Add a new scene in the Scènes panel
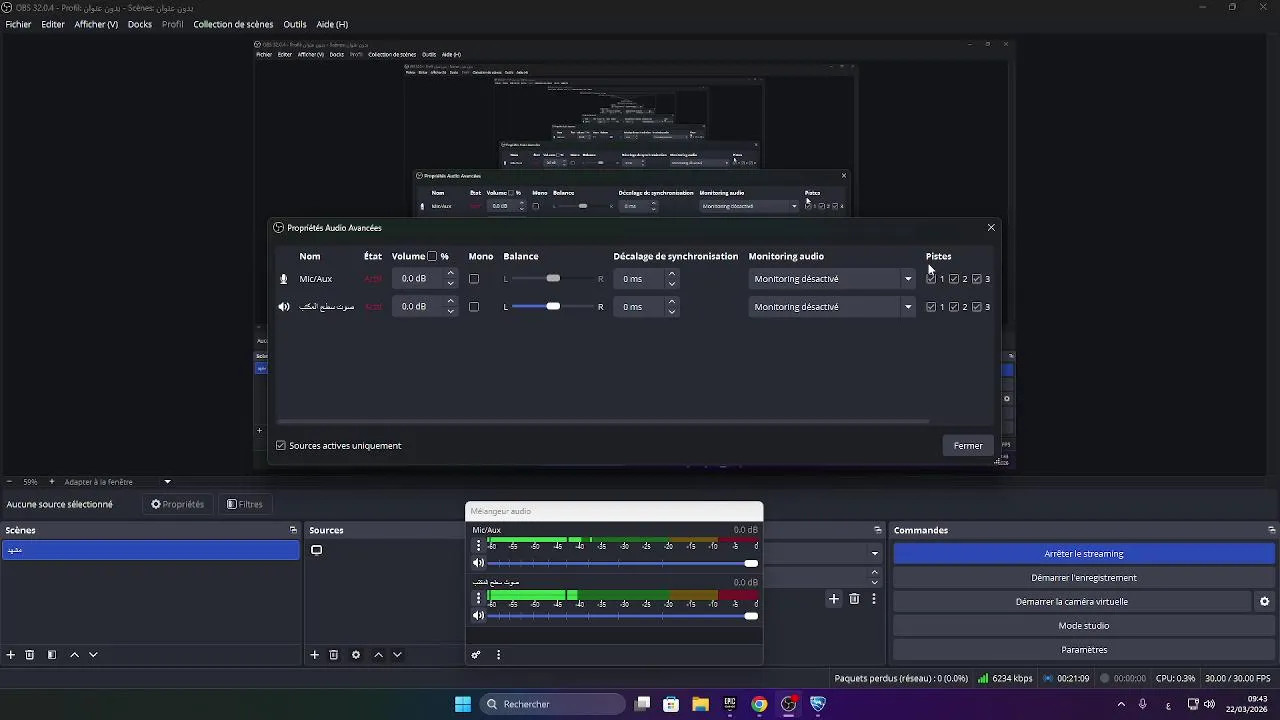The height and width of the screenshot is (720, 1280). [x=11, y=655]
